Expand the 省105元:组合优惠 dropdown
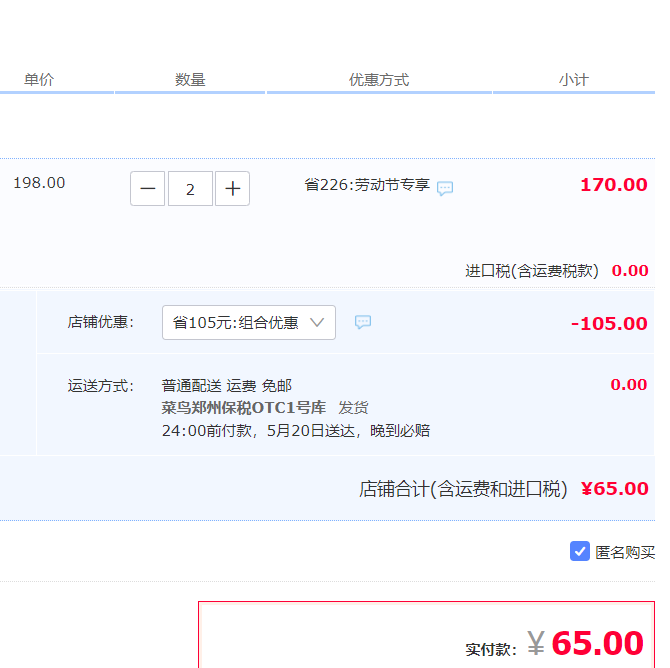The height and width of the screenshot is (668, 670). point(249,322)
